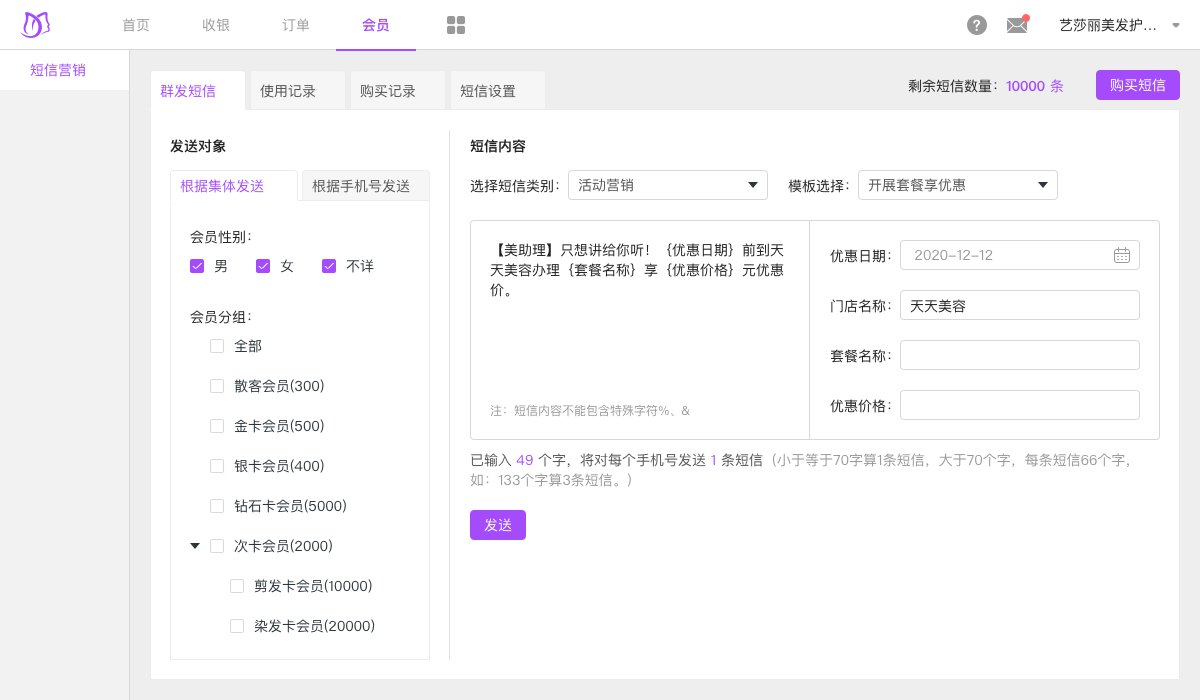This screenshot has height=700, width=1200.
Task: Click the calendar icon in 优惠日期 field
Action: [1122, 255]
